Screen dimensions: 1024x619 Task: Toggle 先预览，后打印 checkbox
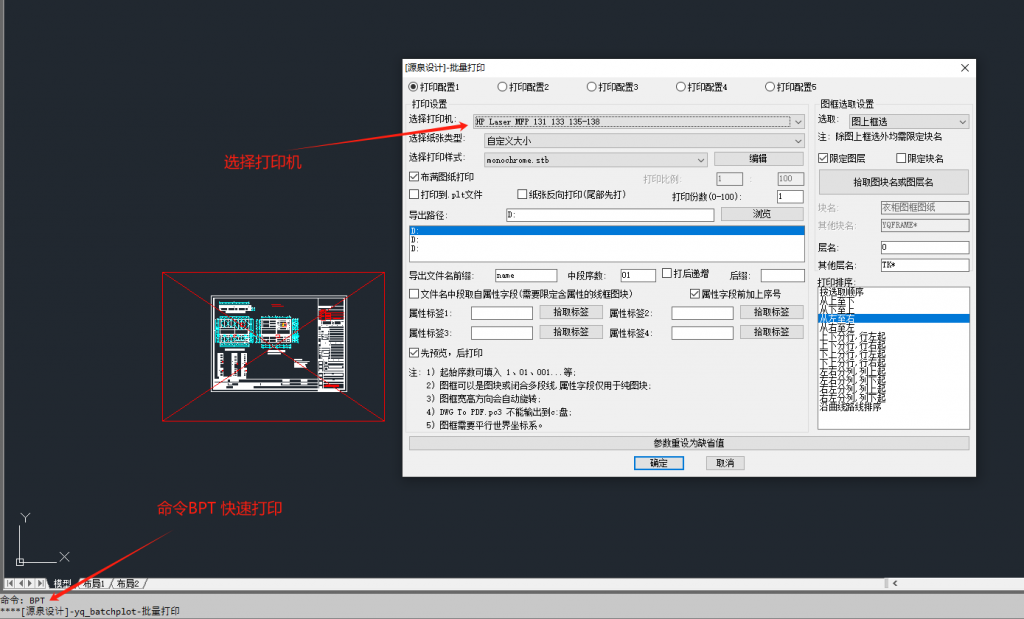(415, 353)
